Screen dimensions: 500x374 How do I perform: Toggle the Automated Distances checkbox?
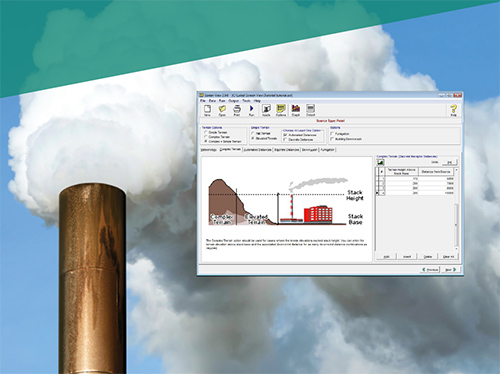click(285, 135)
